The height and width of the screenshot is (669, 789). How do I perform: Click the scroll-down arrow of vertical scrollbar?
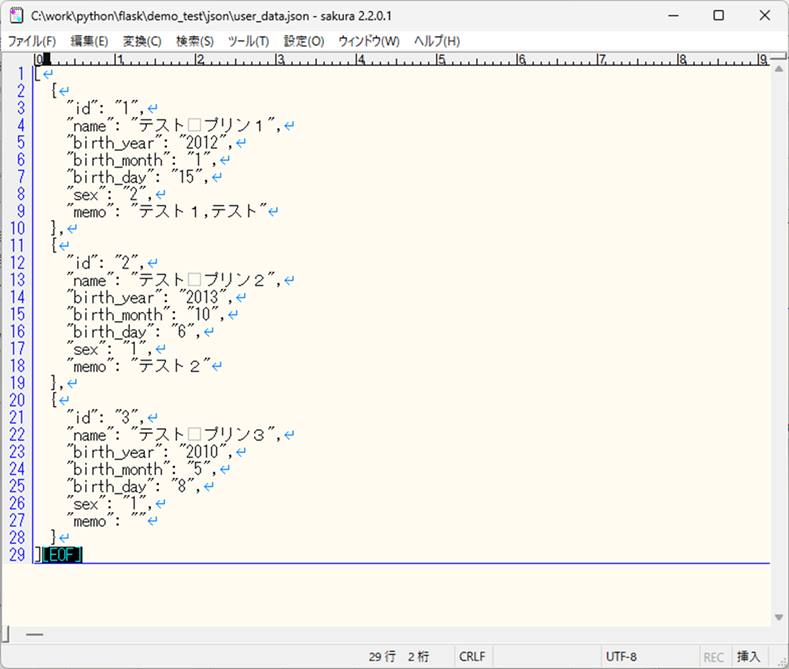click(x=779, y=618)
